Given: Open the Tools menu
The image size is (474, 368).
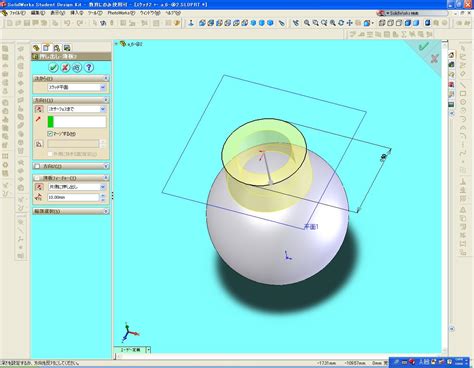Looking at the screenshot, I should (x=95, y=13).
